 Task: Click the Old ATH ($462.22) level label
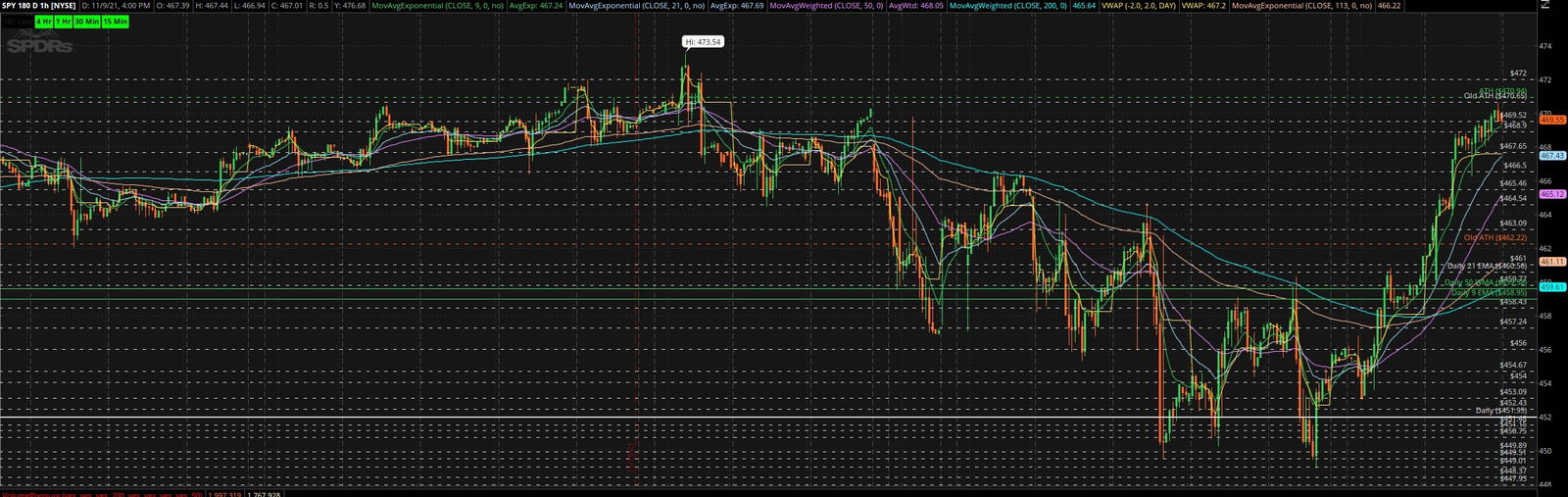(x=1494, y=237)
